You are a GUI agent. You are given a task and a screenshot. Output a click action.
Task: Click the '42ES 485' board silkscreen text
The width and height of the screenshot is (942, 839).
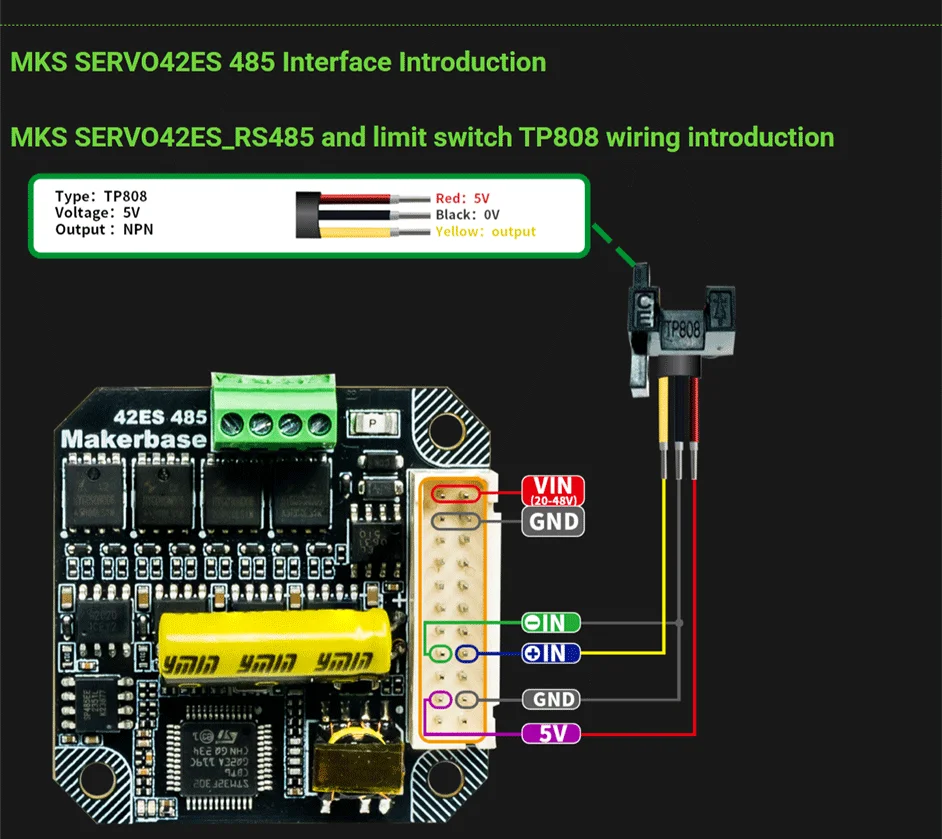160,417
